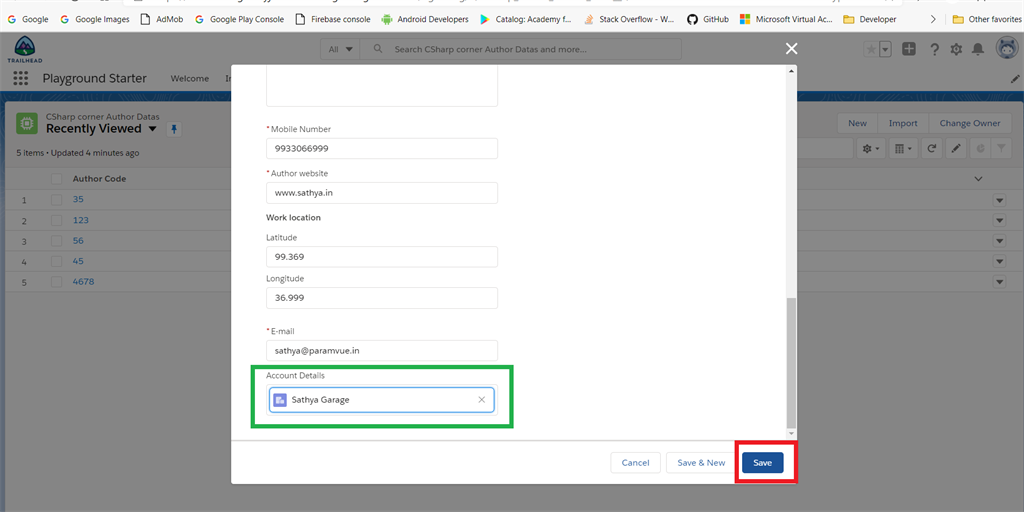The width and height of the screenshot is (1024, 512).
Task: Open the favorites list dropdown arrow
Action: point(886,49)
